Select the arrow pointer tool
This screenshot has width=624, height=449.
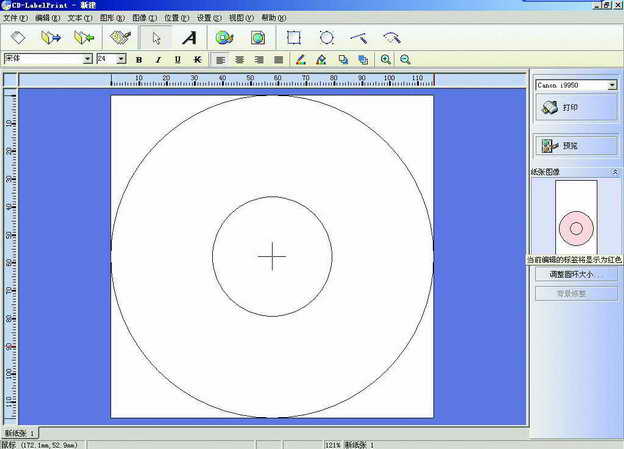click(x=154, y=38)
